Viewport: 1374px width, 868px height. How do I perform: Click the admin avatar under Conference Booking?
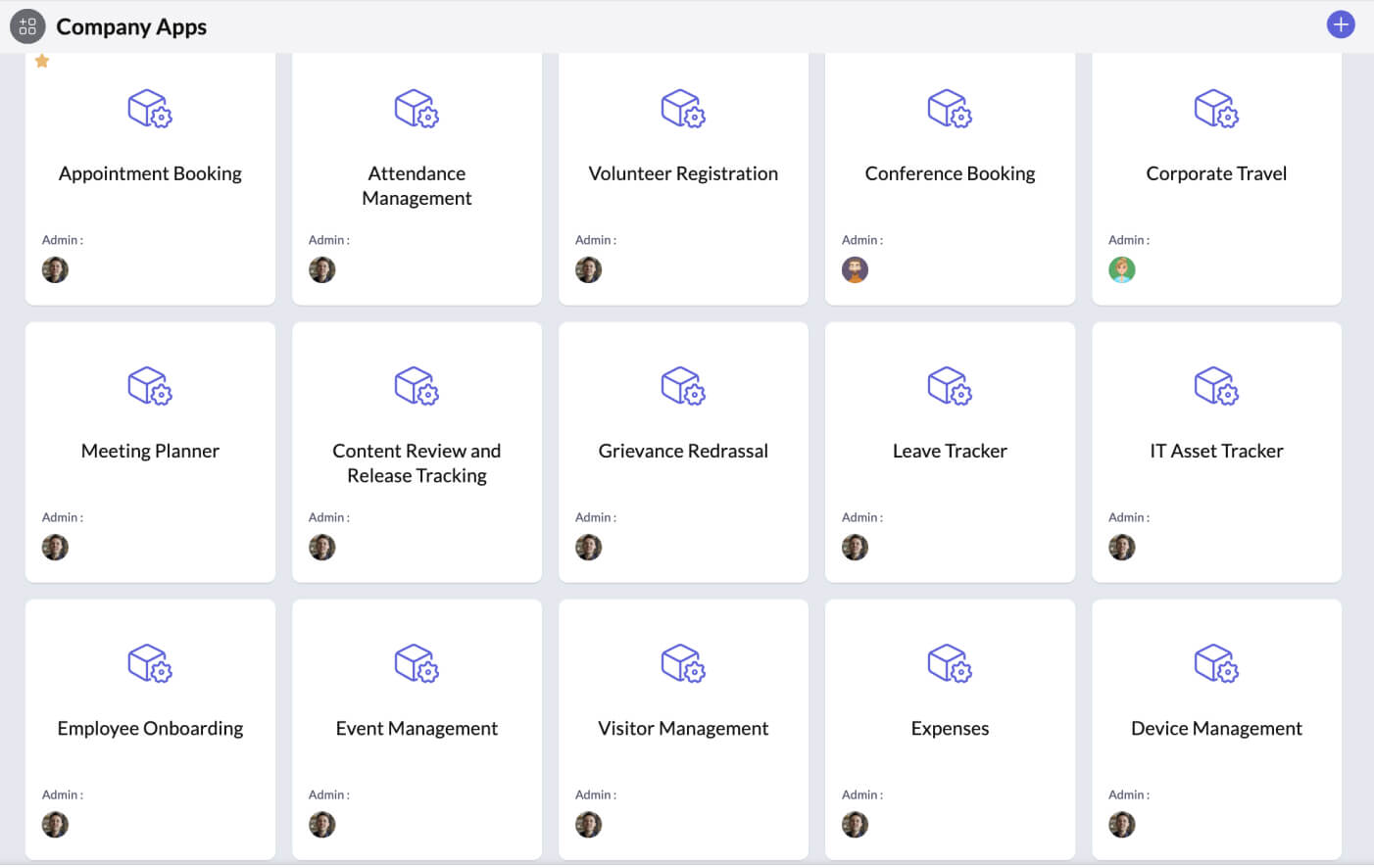855,269
